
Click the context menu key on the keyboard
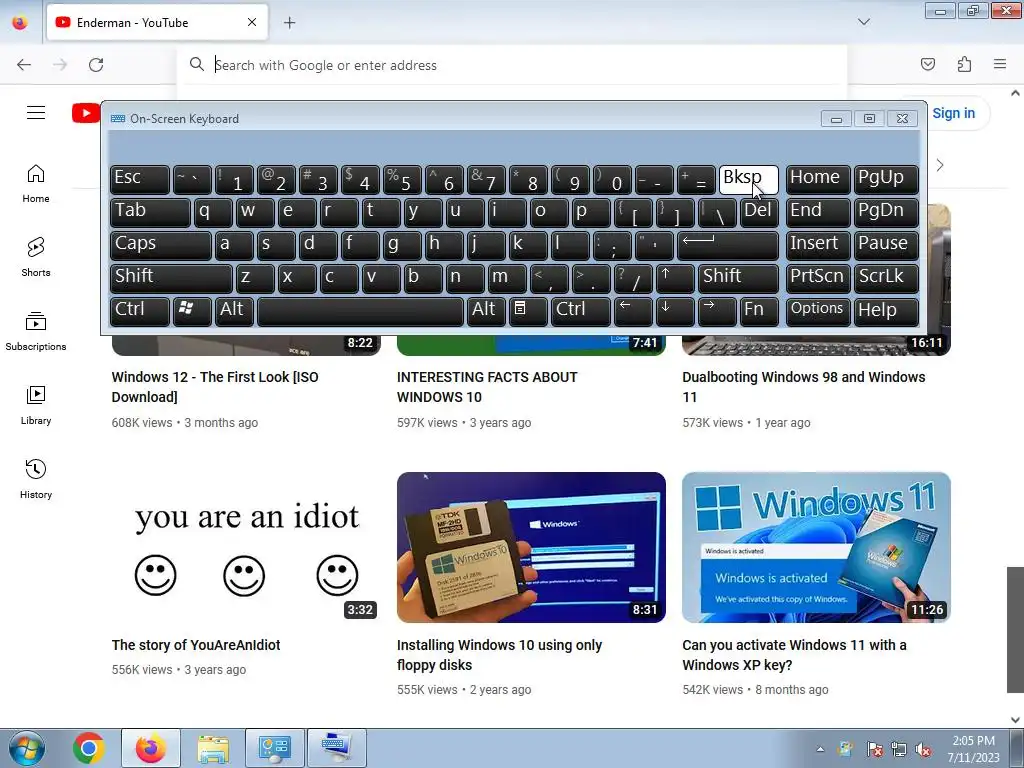tap(528, 312)
